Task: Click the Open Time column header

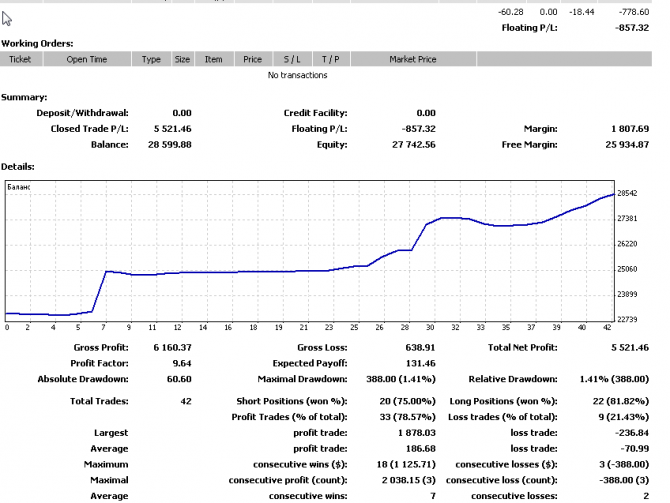Action: (87, 59)
